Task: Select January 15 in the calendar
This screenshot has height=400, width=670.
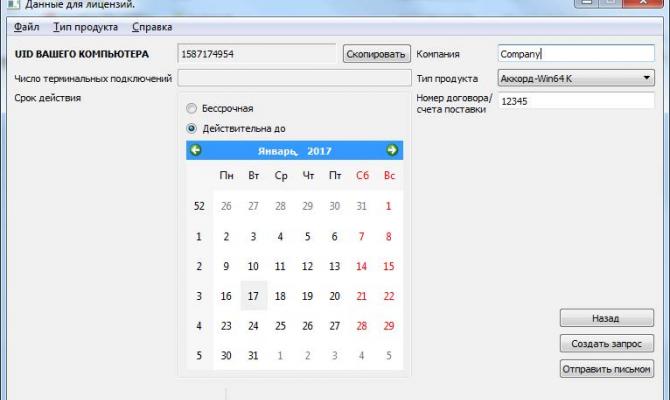Action: (388, 266)
